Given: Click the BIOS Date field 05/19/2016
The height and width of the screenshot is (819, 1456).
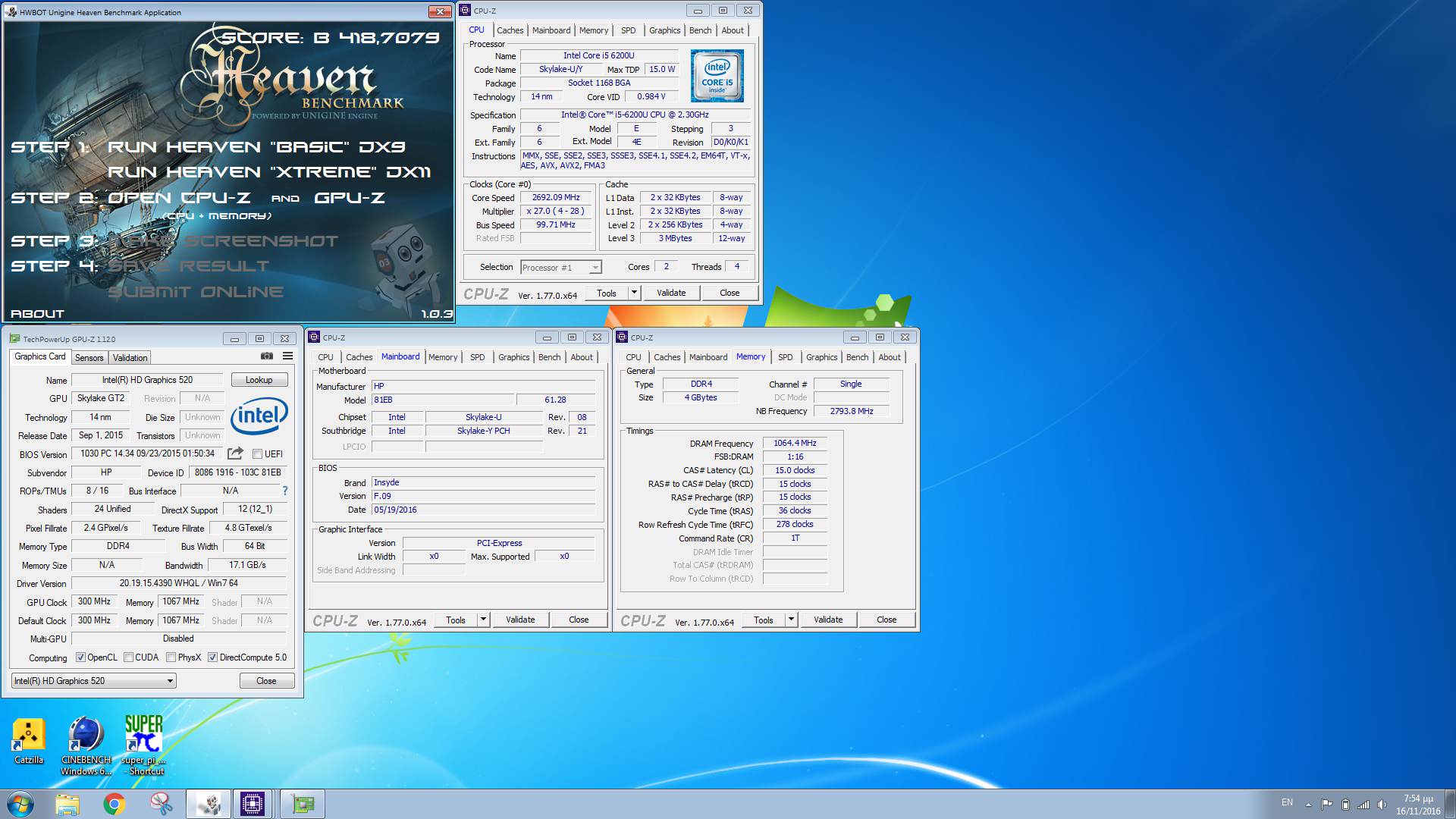Looking at the screenshot, I should pos(483,510).
